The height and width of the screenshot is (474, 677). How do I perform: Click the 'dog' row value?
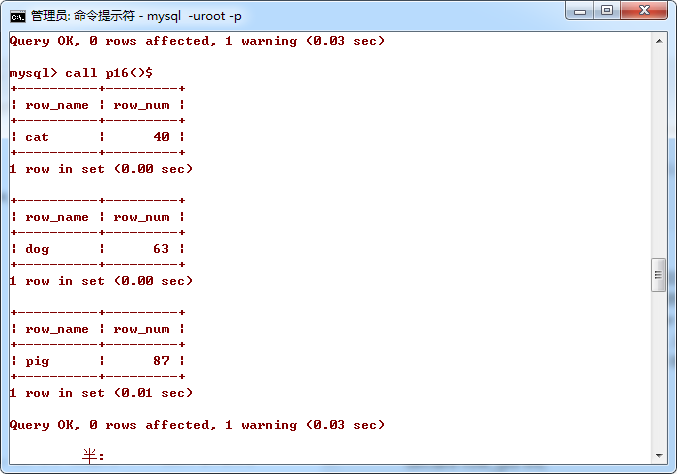click(x=37, y=249)
